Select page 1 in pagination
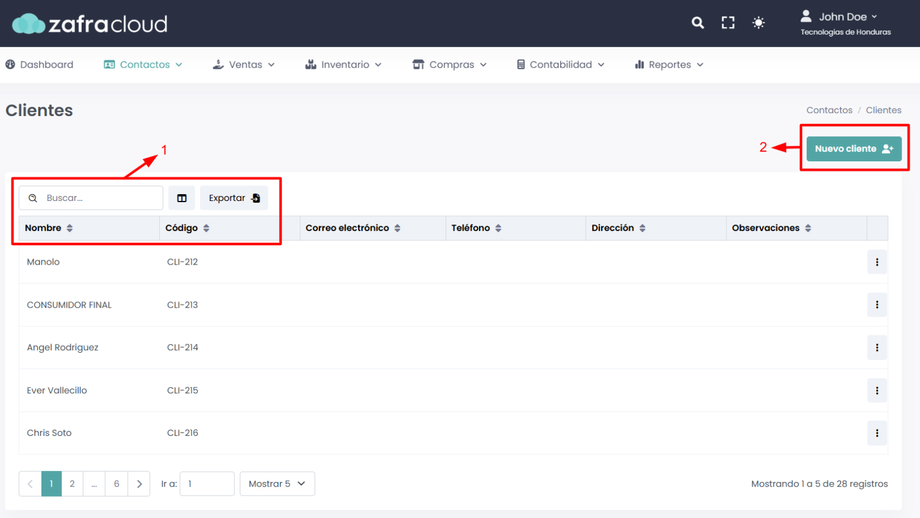Image resolution: width=920 pixels, height=518 pixels. point(51,484)
